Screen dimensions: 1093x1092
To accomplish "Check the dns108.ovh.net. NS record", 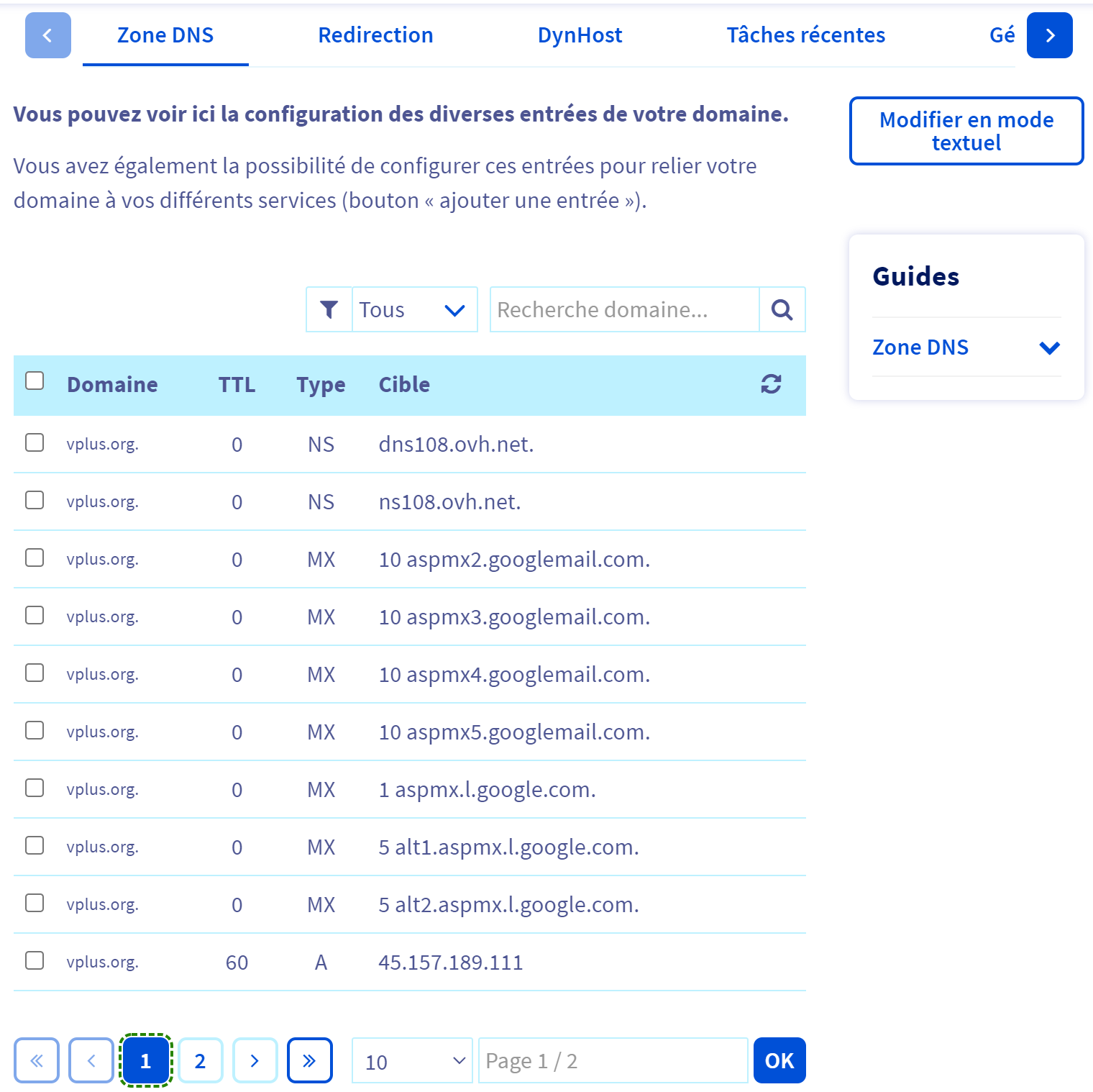I will 35,442.
